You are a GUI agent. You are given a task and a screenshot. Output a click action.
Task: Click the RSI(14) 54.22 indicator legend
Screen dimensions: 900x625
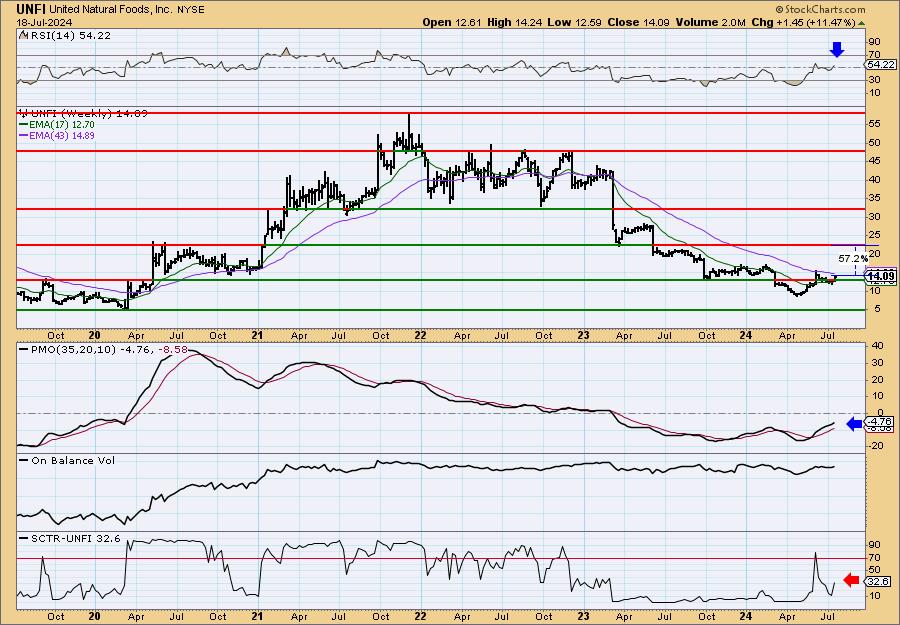click(x=65, y=35)
